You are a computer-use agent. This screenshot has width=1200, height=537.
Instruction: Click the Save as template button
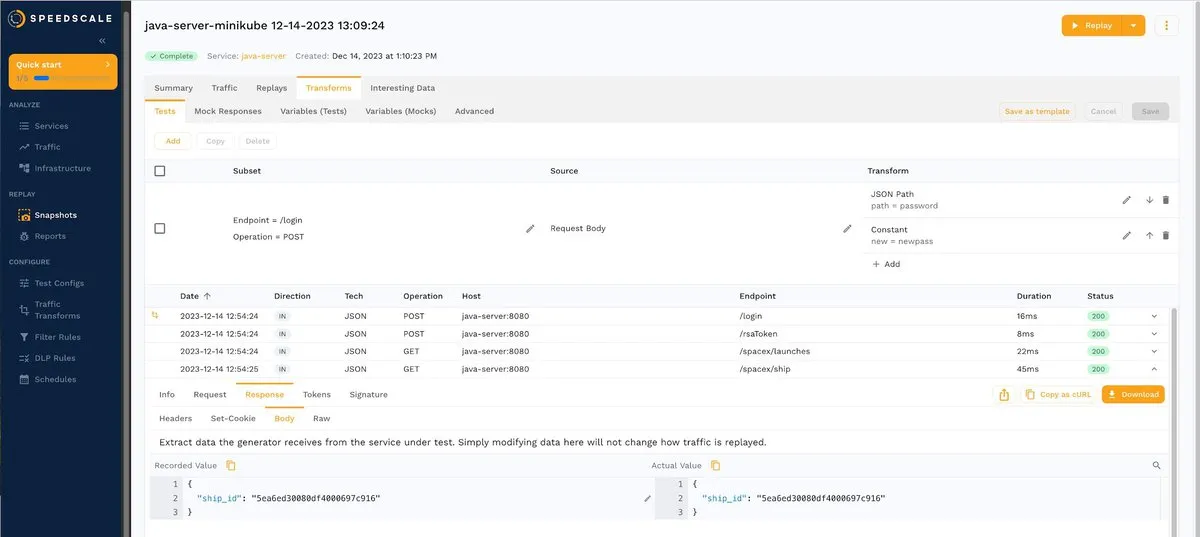[x=1037, y=111]
